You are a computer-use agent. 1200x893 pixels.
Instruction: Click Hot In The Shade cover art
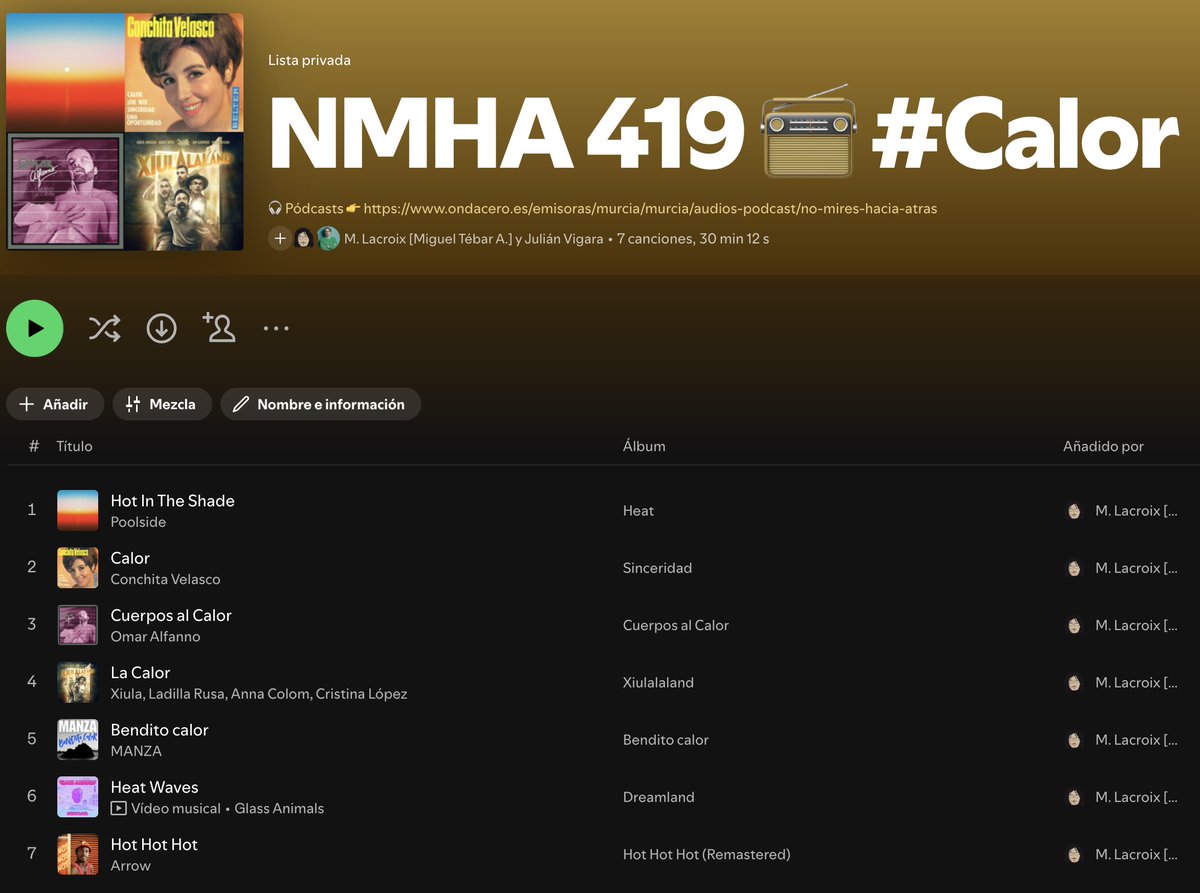(x=78, y=510)
